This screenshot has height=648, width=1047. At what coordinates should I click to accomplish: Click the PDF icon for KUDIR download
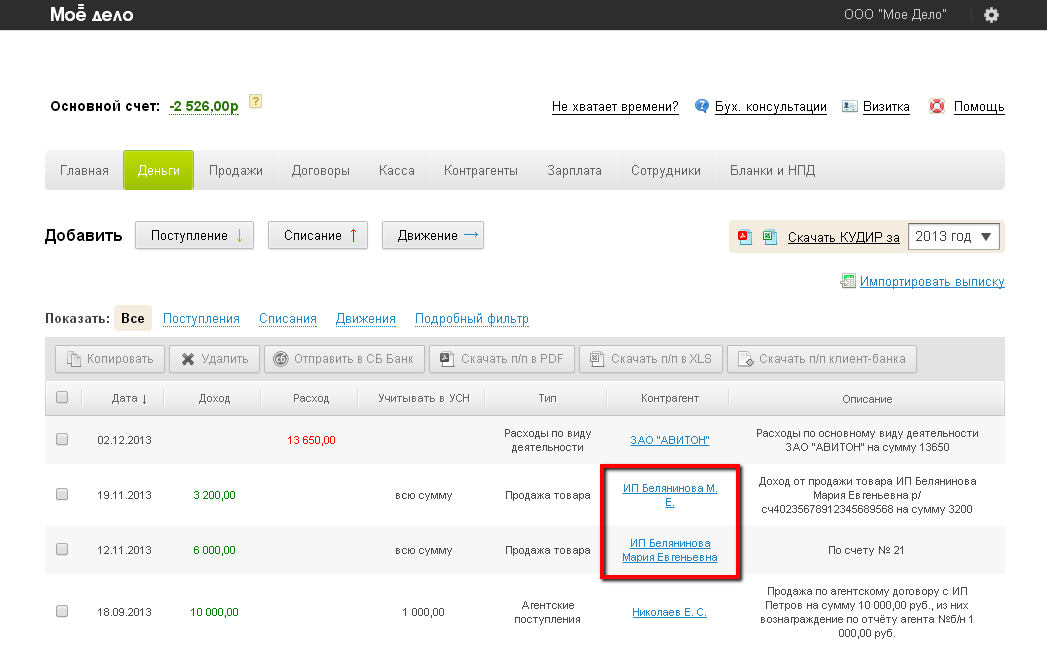(x=744, y=237)
